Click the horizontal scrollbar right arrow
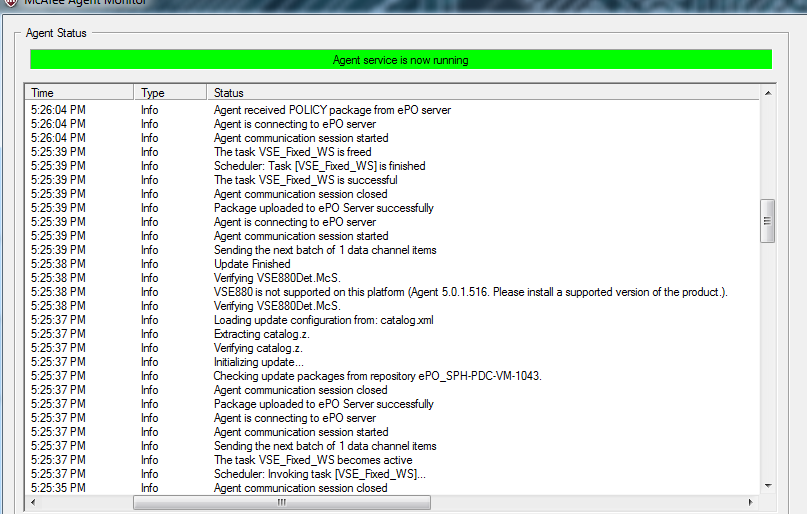 coord(750,502)
